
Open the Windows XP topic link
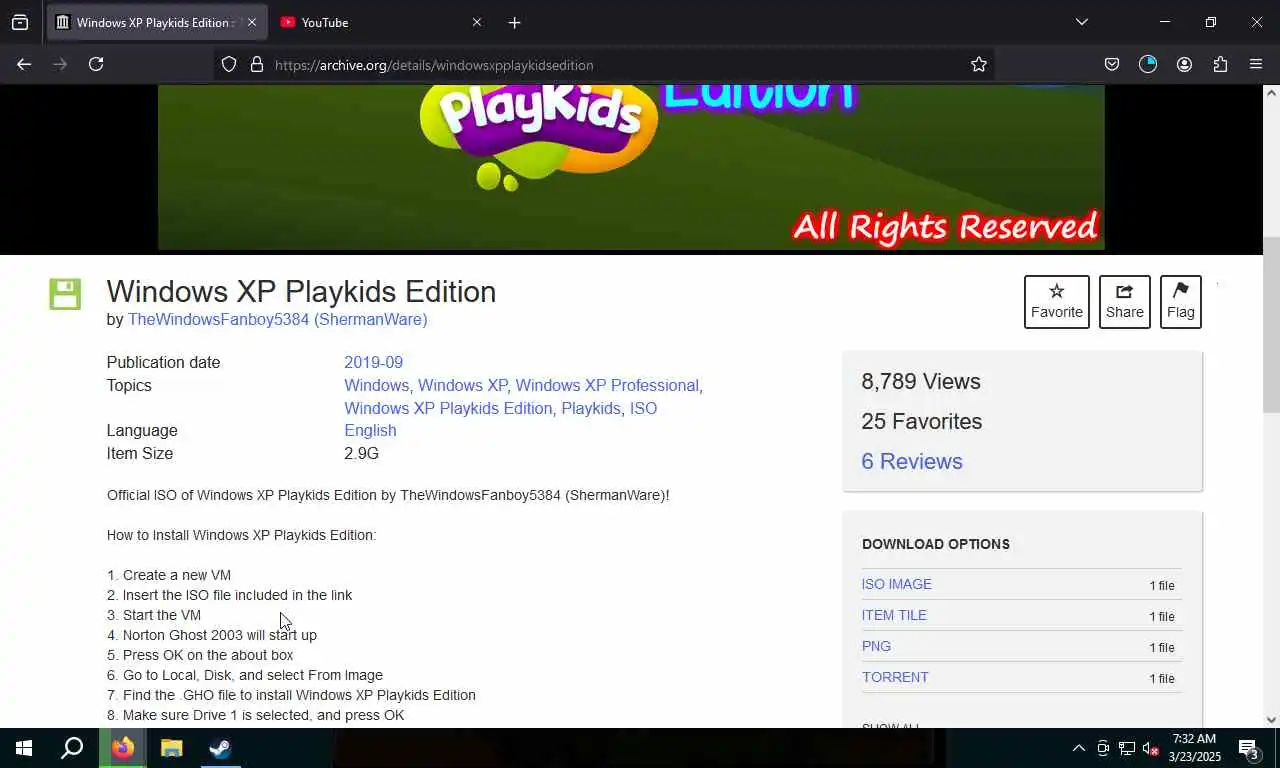(462, 386)
